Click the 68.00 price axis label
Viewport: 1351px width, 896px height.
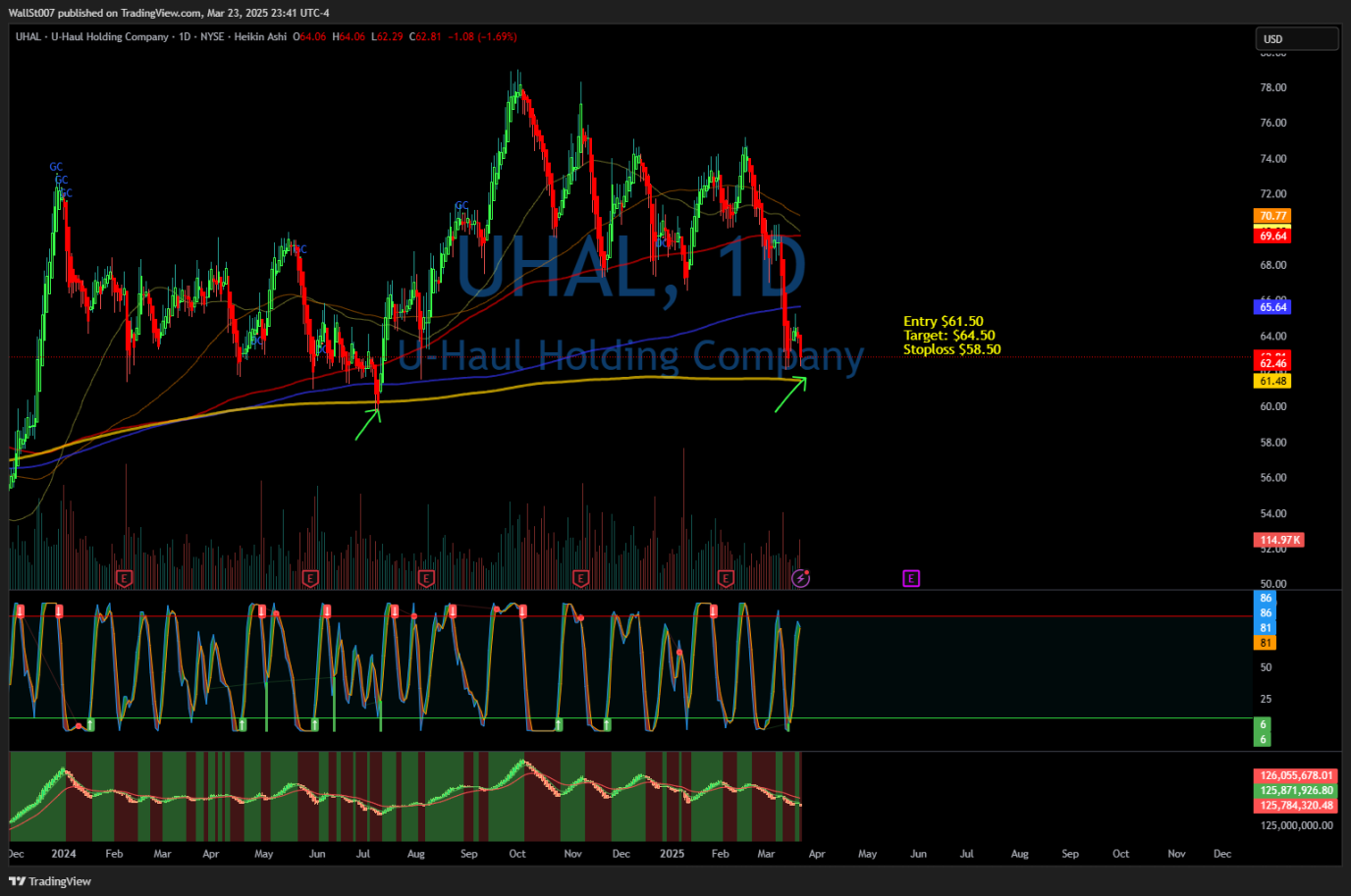(x=1273, y=265)
